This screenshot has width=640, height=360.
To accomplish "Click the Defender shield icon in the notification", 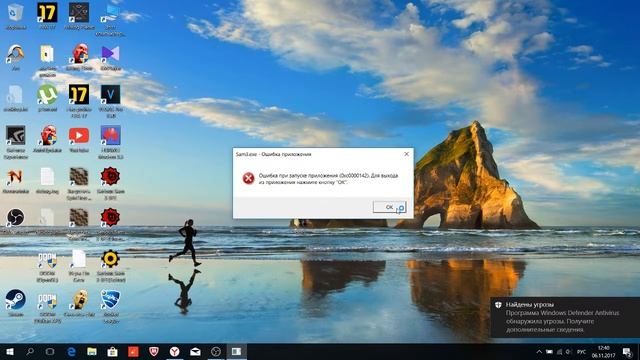I will [498, 305].
